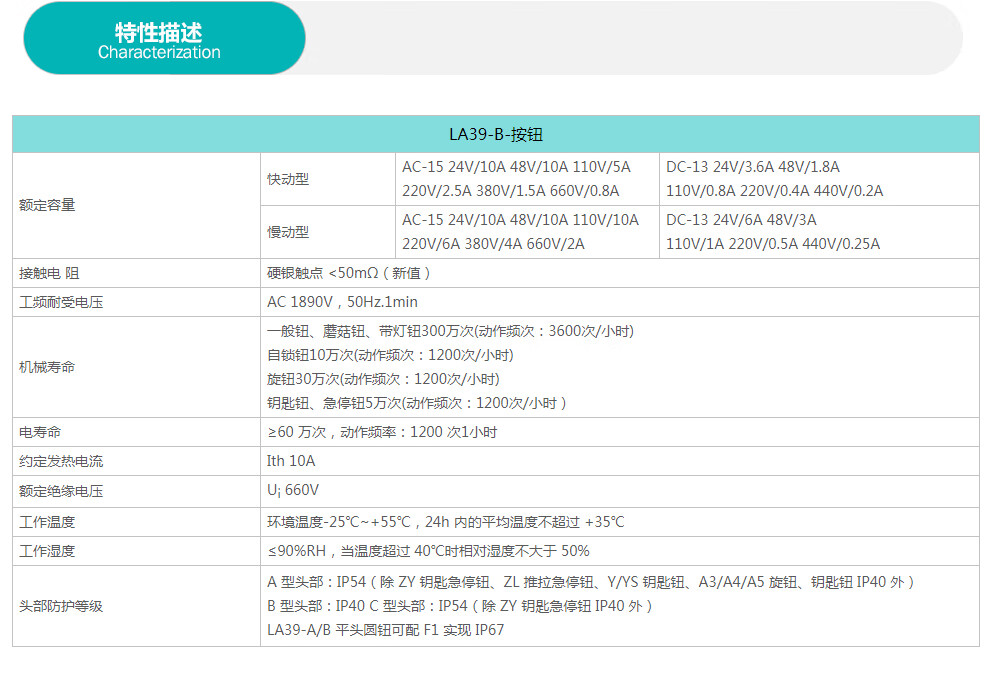Click the 慢动型 AC-15 ratings cell

click(520, 231)
